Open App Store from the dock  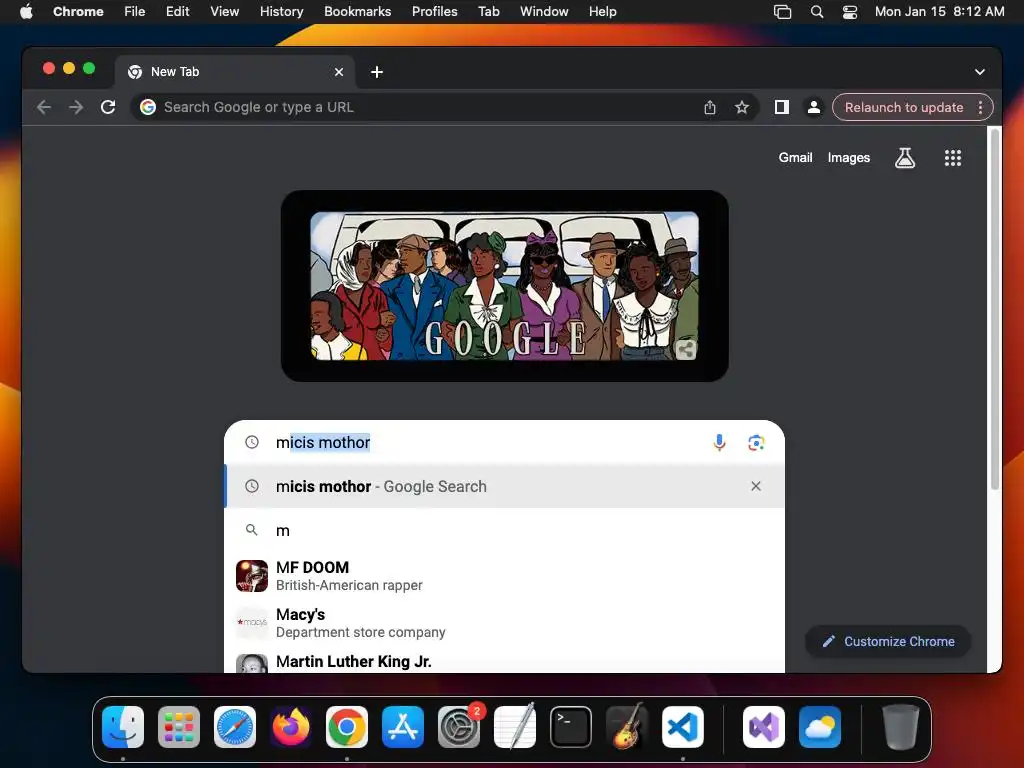tap(403, 727)
